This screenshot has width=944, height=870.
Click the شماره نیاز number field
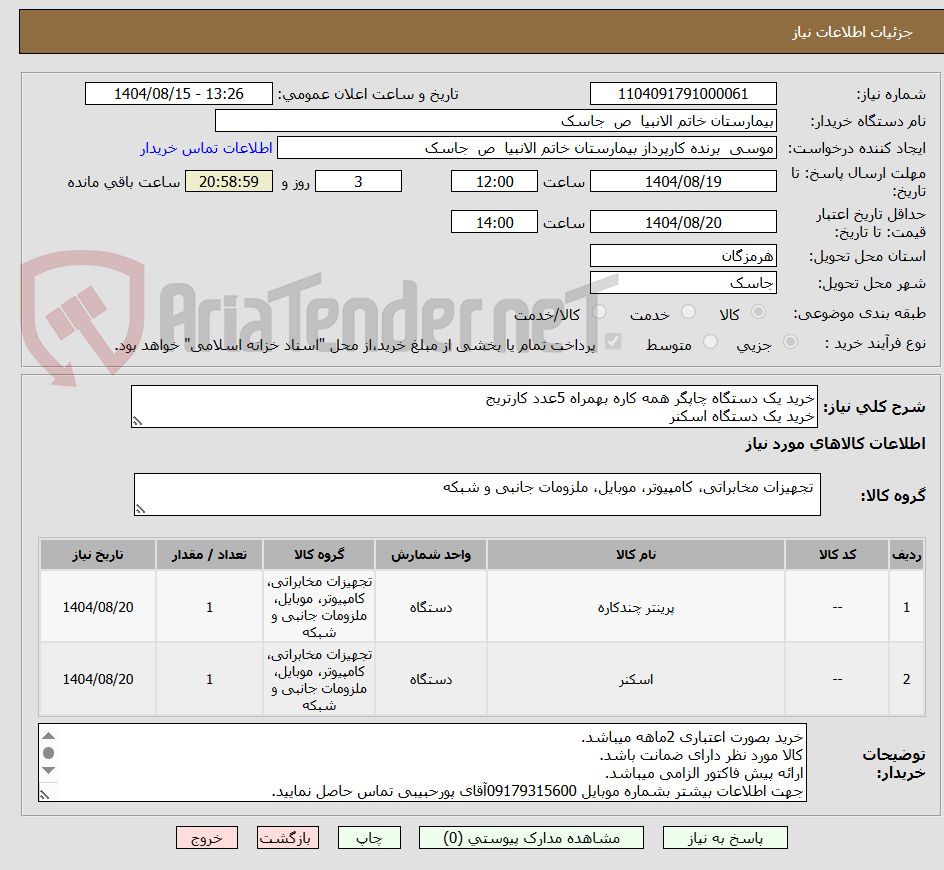683,94
